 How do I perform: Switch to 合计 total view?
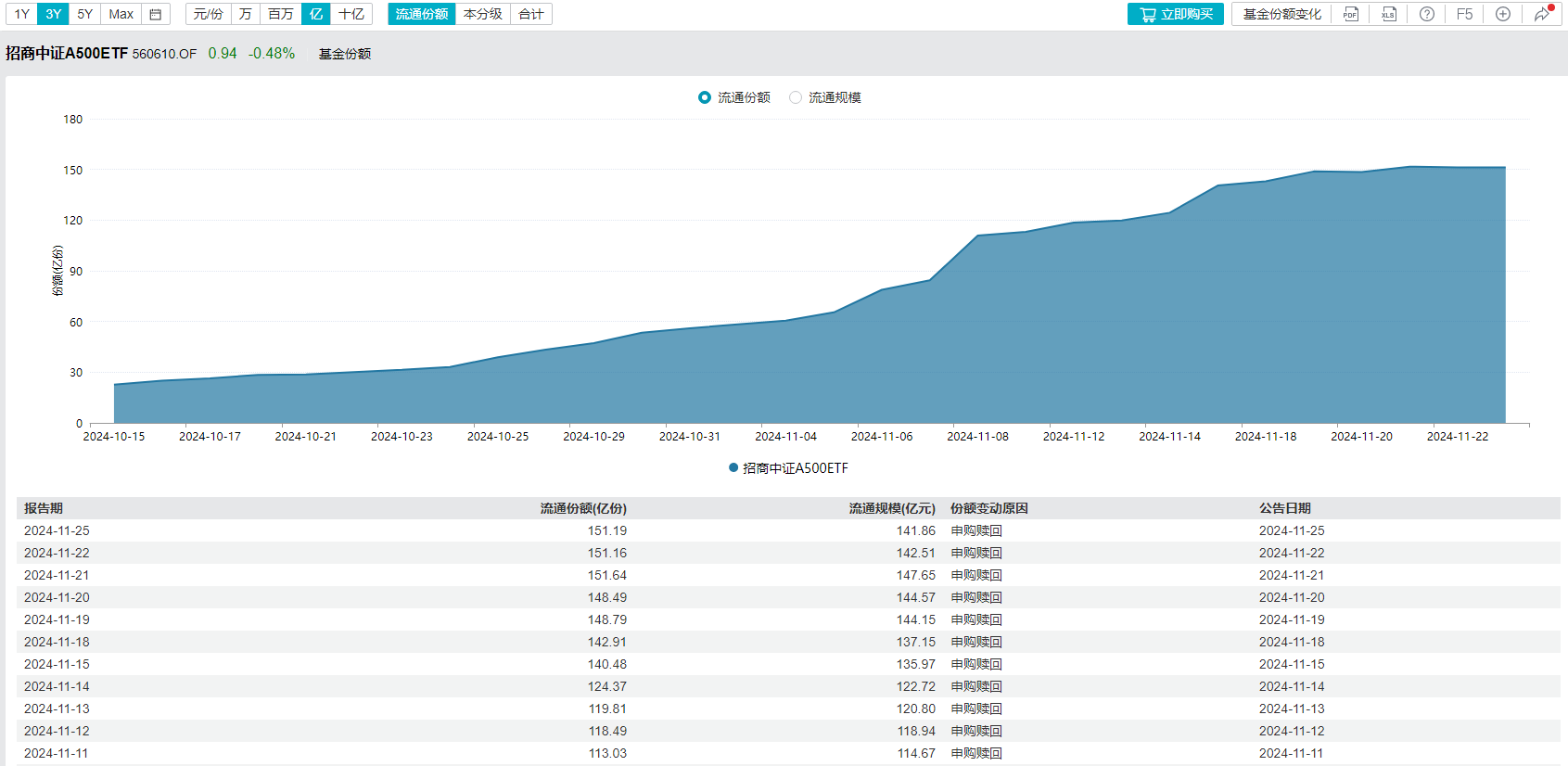530,14
